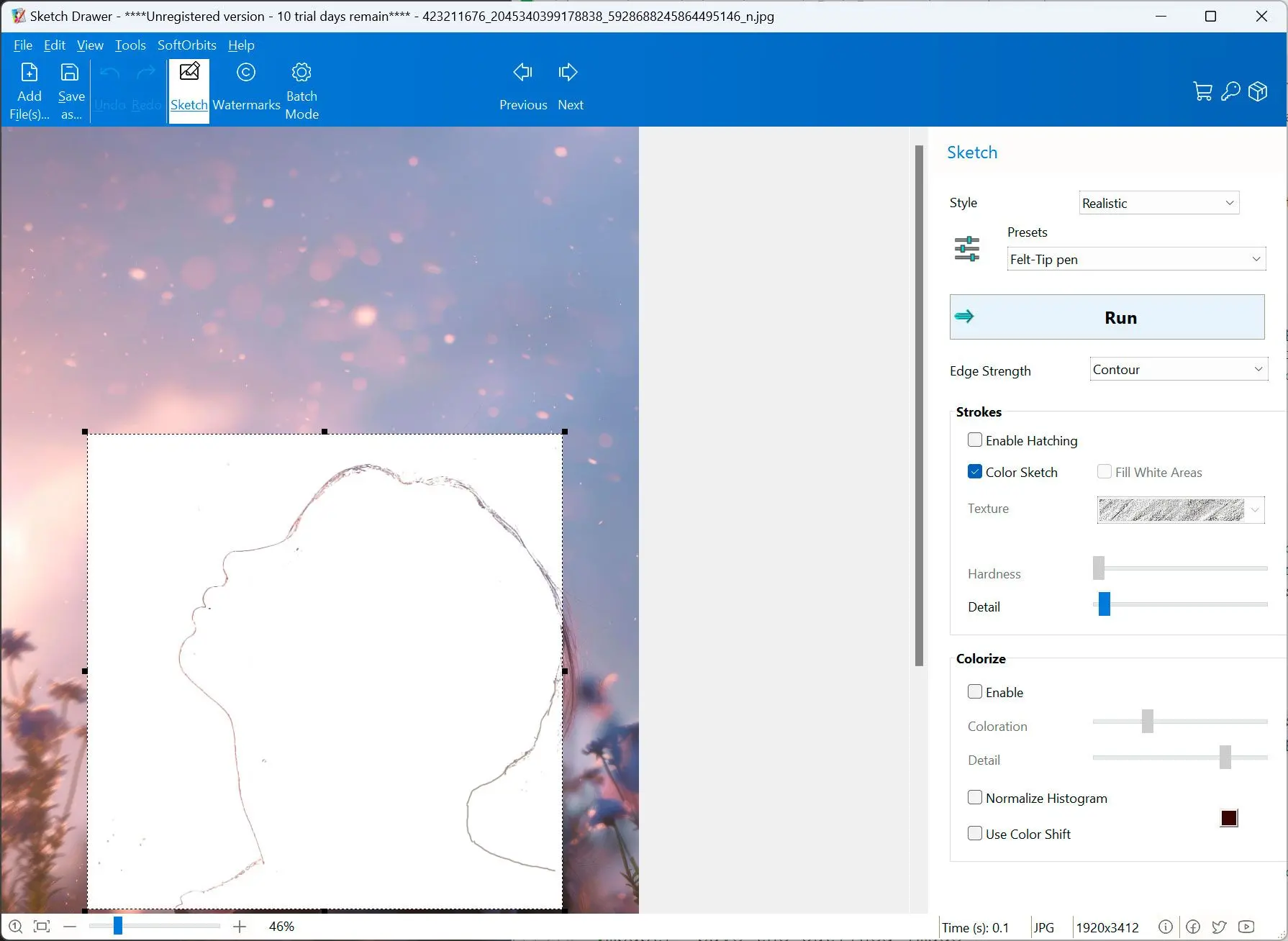Zoom in with the plus button
Screen dimensions: 1288x941
click(240, 927)
